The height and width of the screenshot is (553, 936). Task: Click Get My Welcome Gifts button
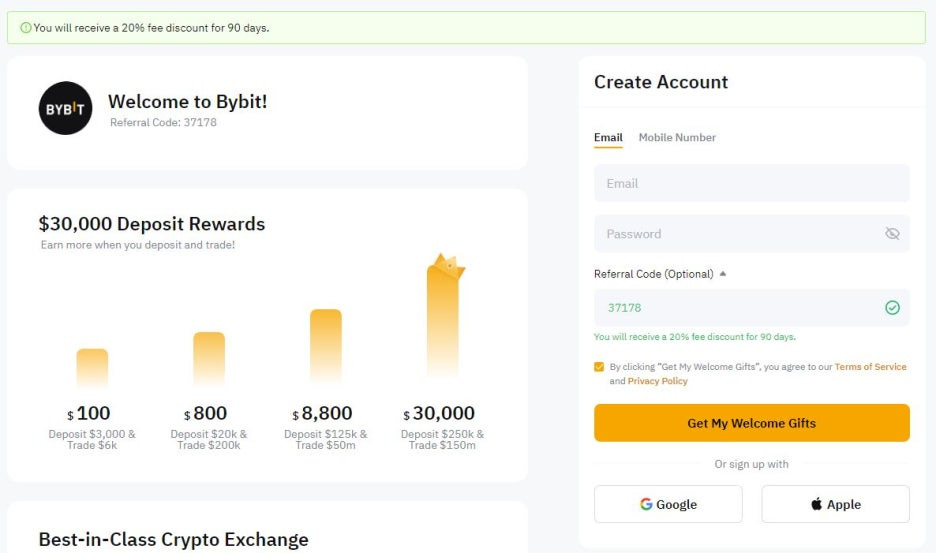click(x=752, y=423)
